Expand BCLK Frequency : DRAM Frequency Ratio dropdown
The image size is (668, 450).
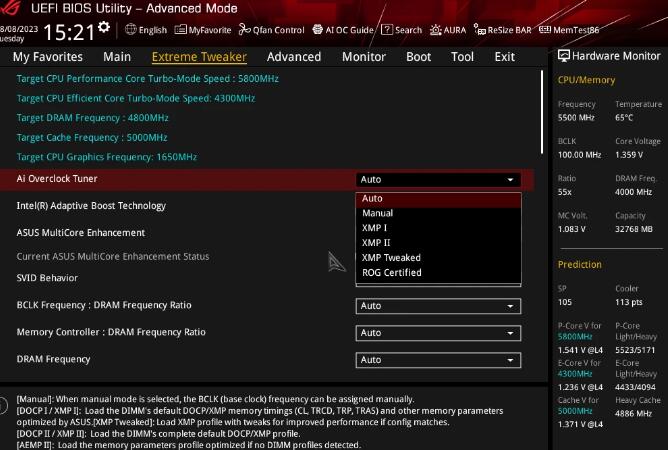[x=438, y=306]
